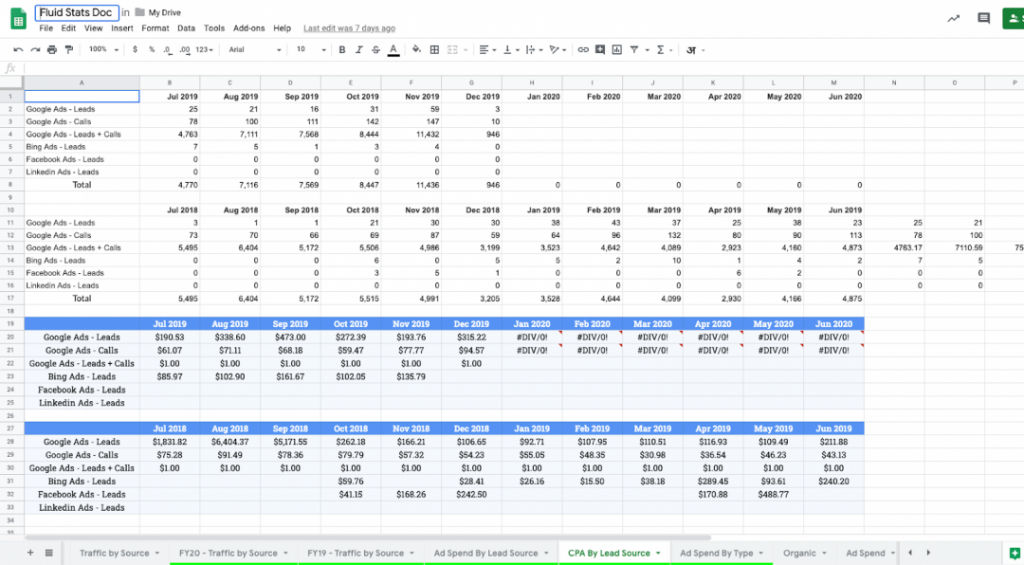The height and width of the screenshot is (565, 1024).
Task: Switch to Ad Spend By Type tab
Action: coord(716,553)
